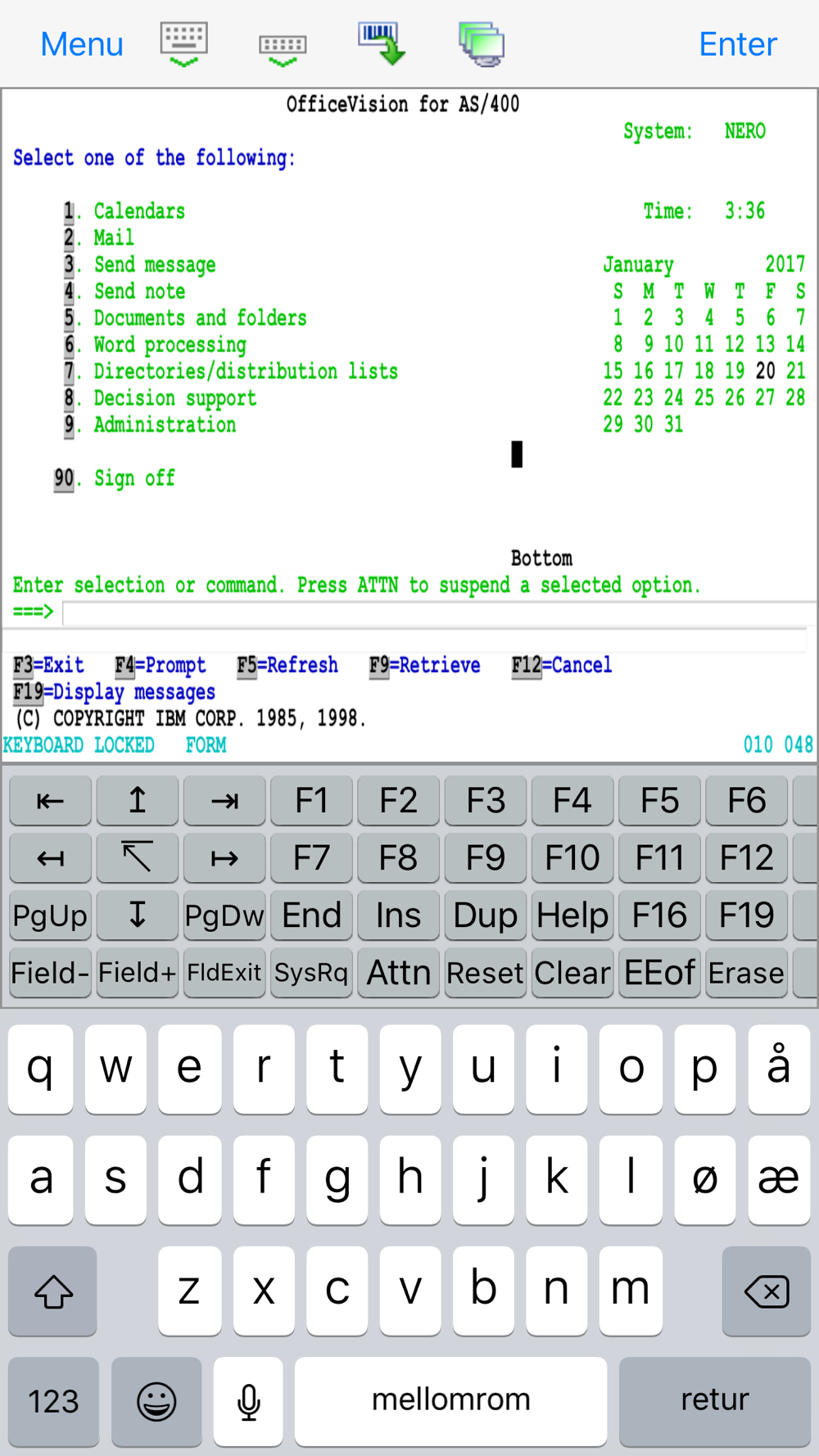This screenshot has width=819, height=1456.
Task: Open the emoji keyboard
Action: pyautogui.click(x=156, y=1401)
